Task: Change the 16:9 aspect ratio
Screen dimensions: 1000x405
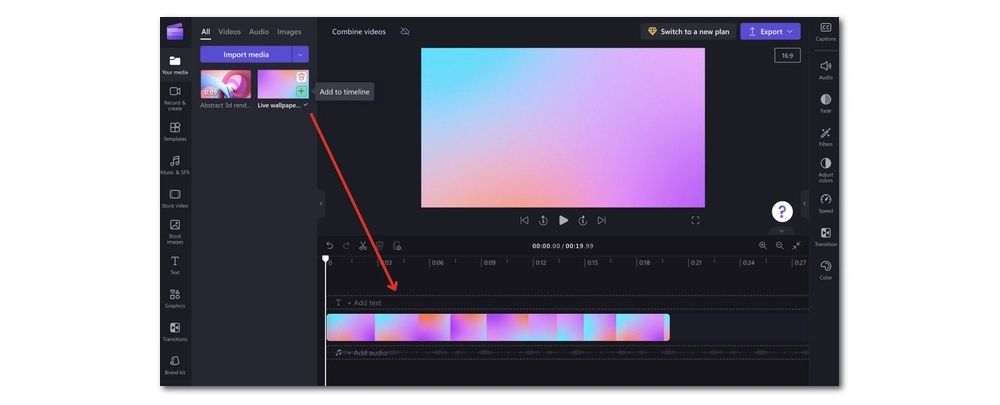Action: [787, 55]
